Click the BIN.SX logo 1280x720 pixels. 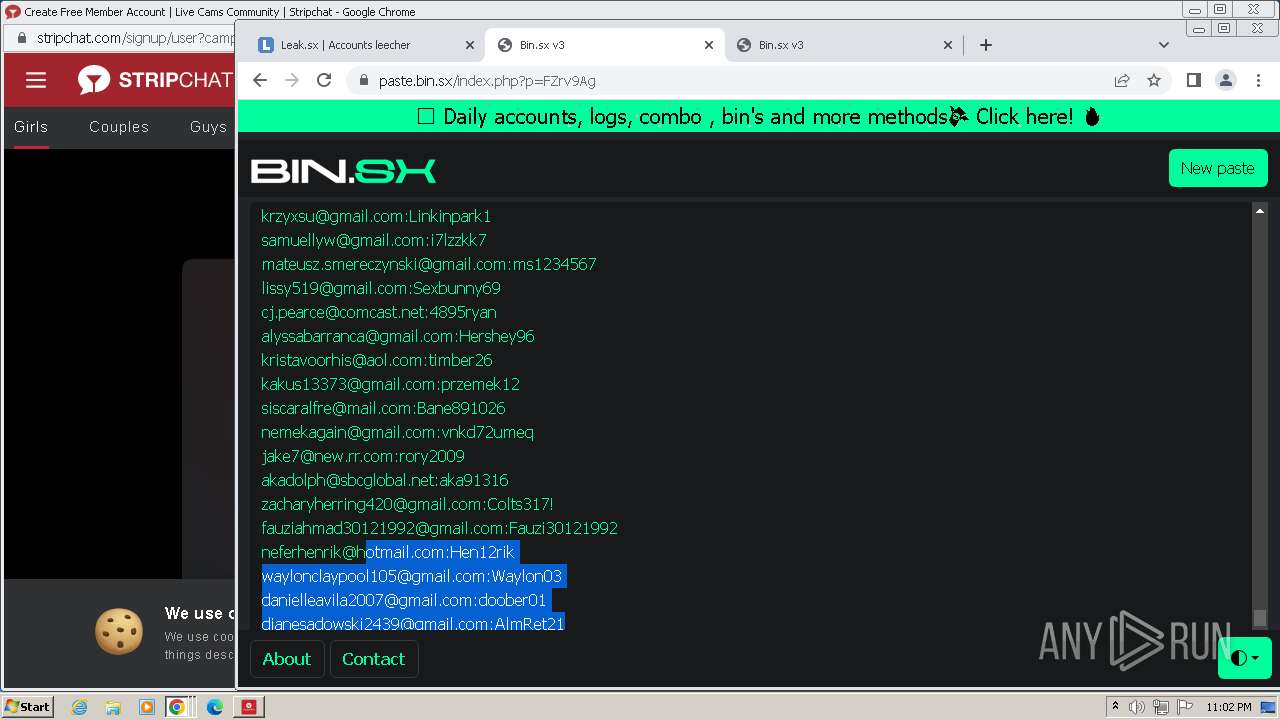click(x=343, y=171)
